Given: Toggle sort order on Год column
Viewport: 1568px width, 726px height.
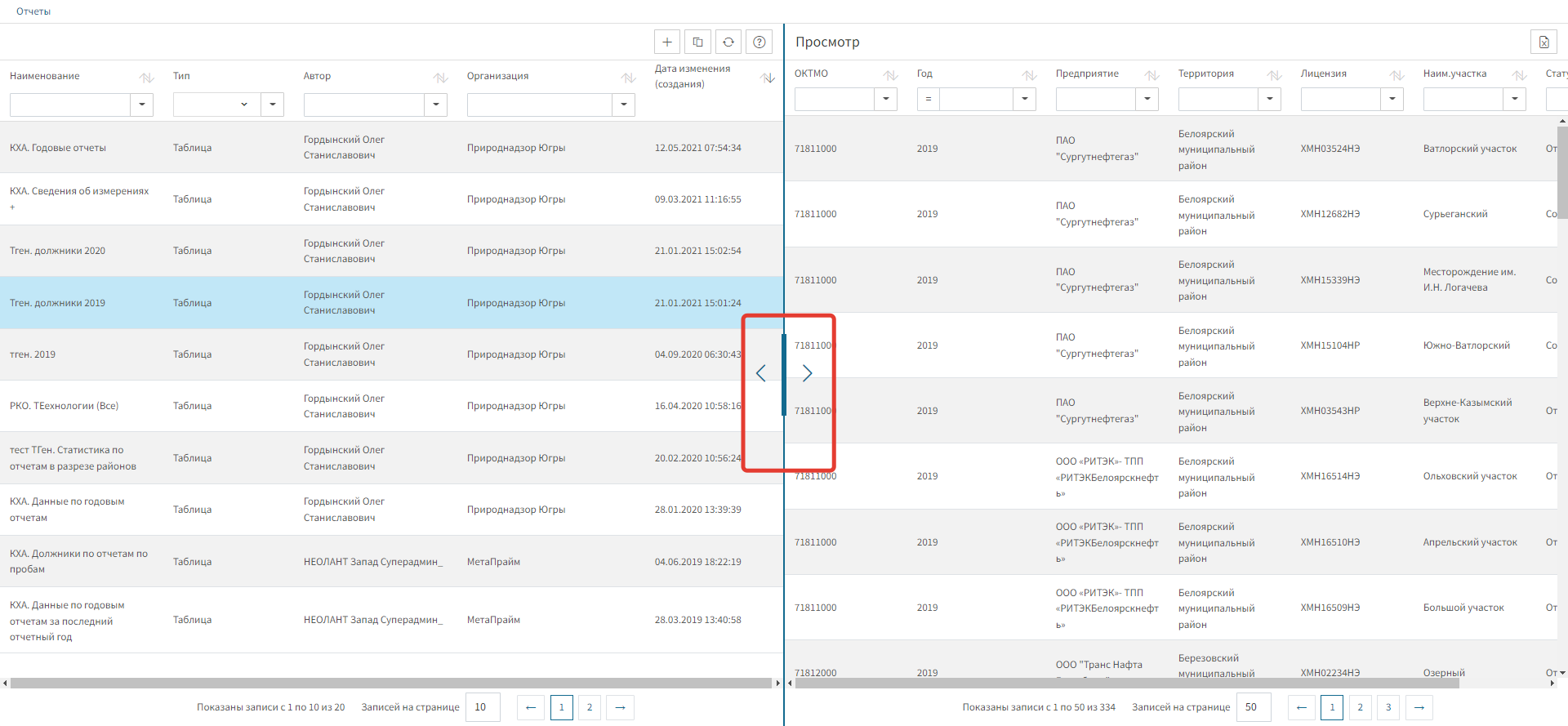Looking at the screenshot, I should coord(1029,75).
